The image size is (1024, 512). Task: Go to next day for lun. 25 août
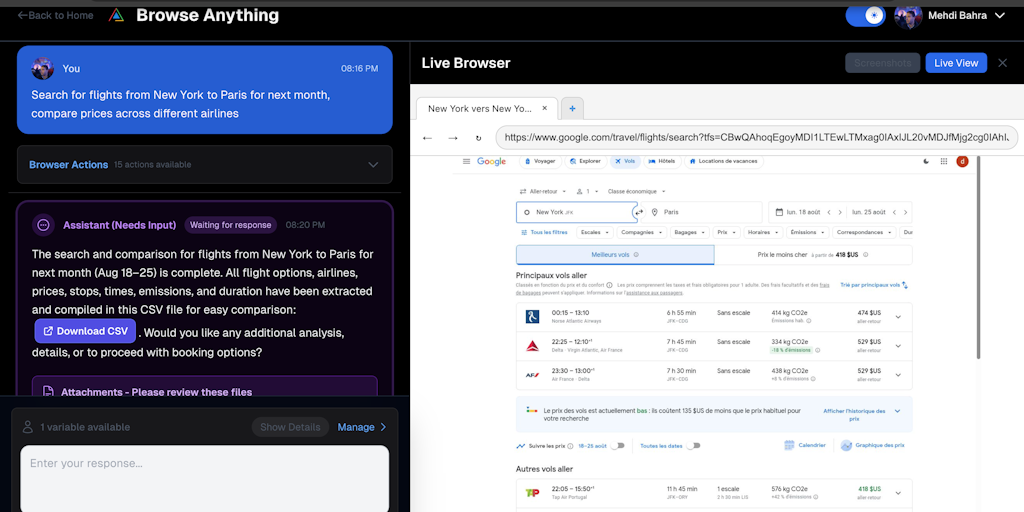click(x=904, y=212)
